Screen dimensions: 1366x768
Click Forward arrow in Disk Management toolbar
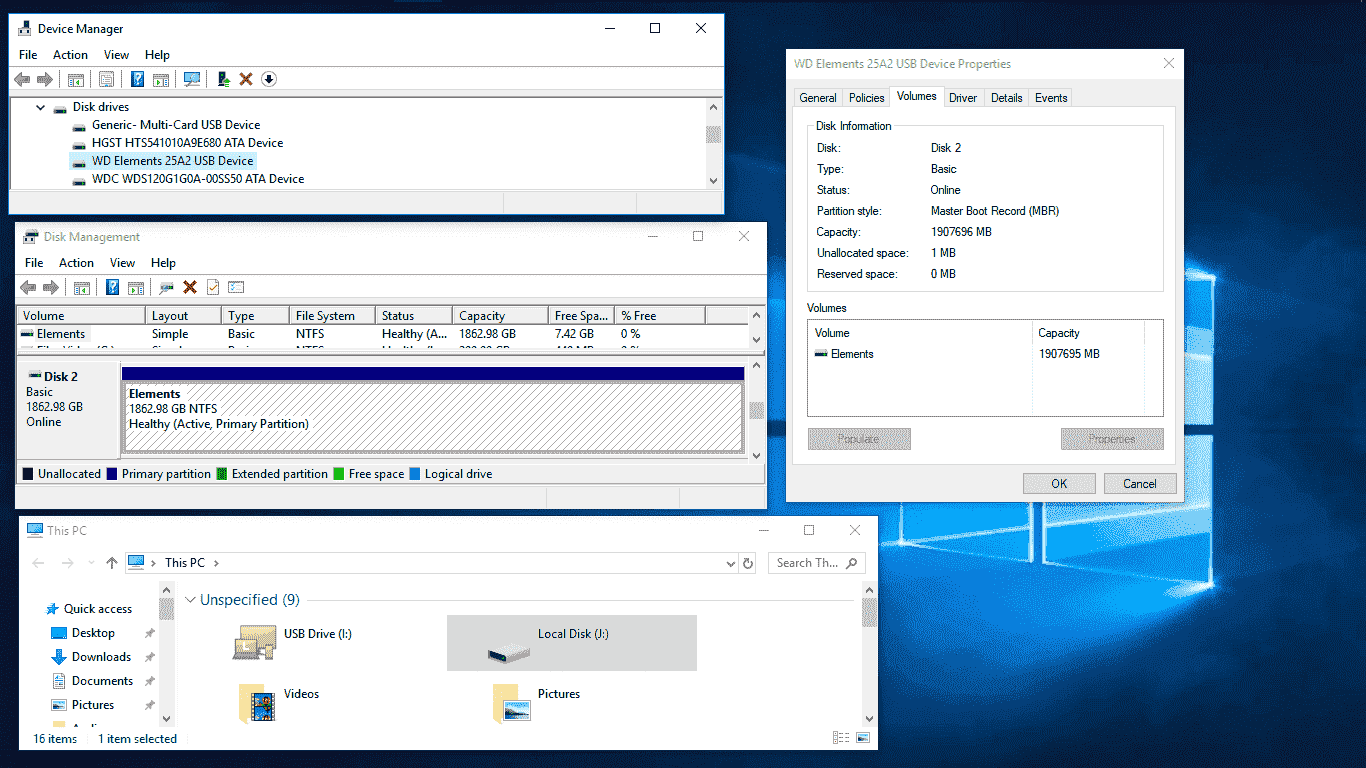51,287
